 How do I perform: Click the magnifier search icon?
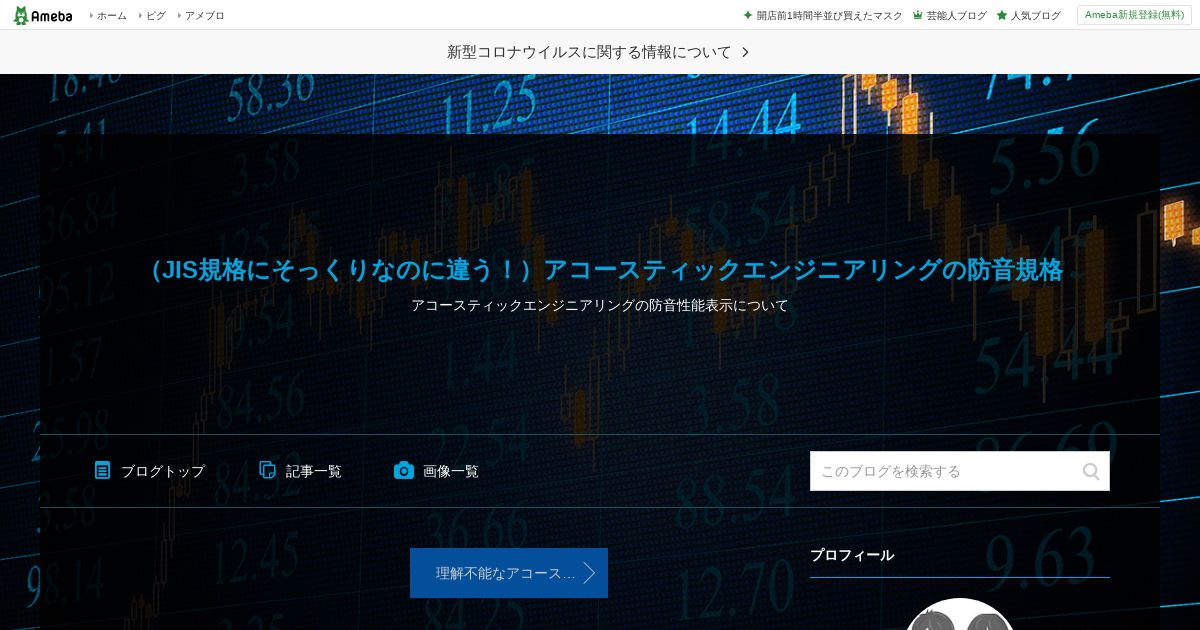tap(1091, 471)
